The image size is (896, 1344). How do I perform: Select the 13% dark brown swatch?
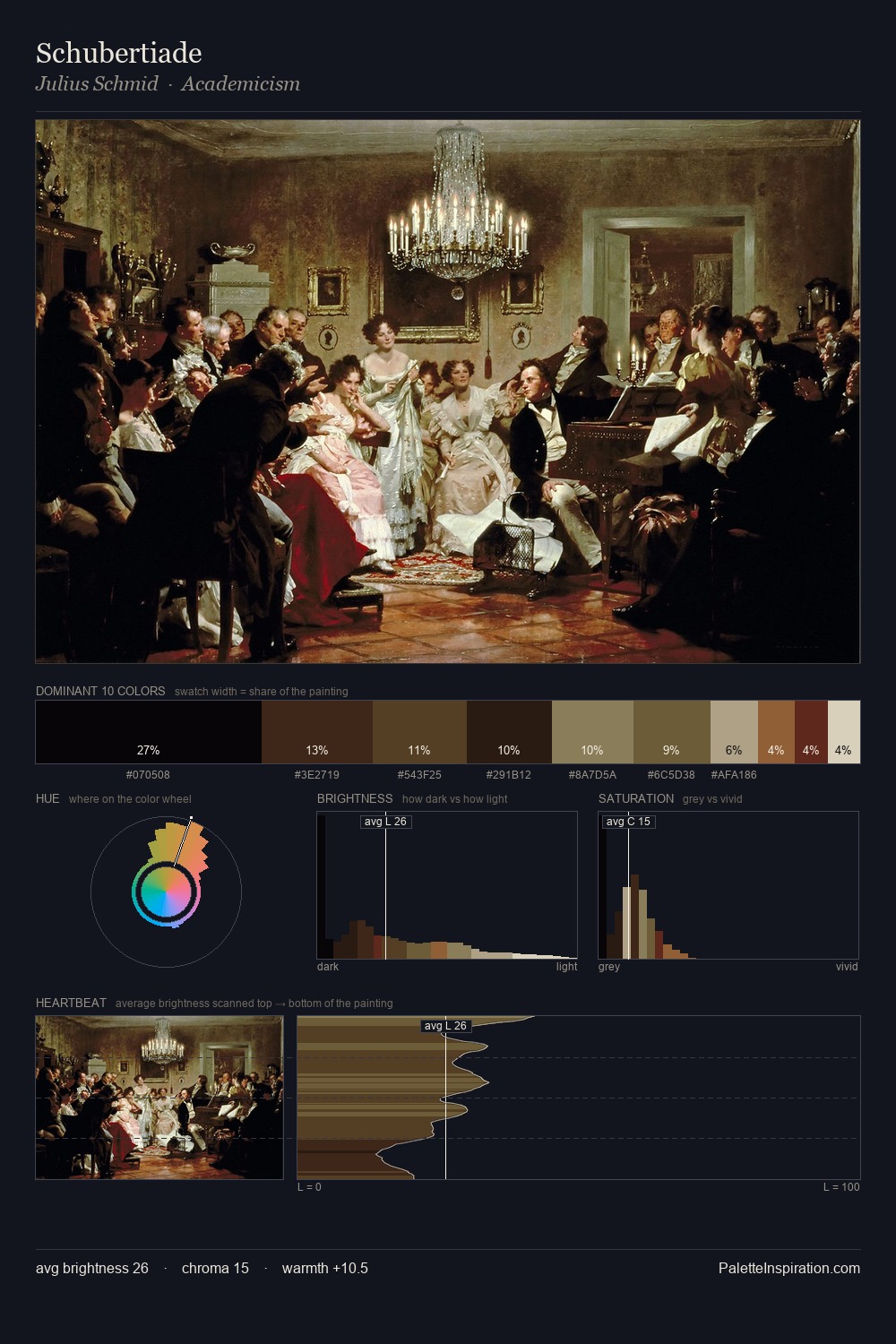point(317,732)
